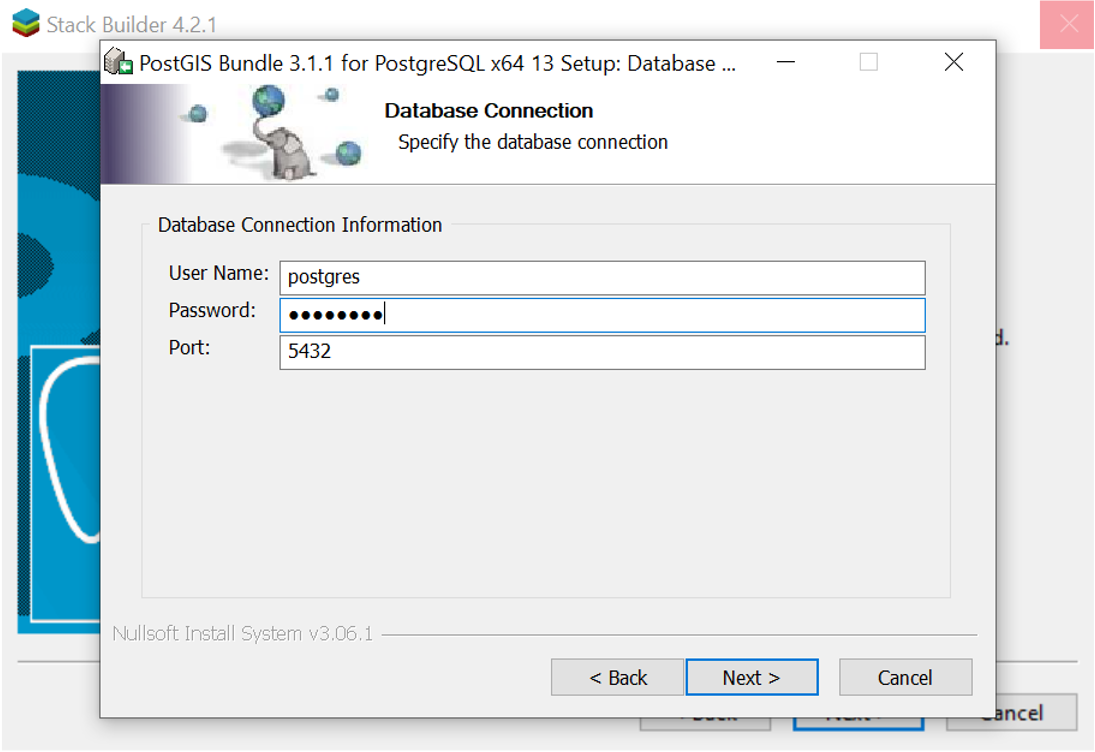
Task: Click the Stack Builder logo icon
Action: (26, 24)
